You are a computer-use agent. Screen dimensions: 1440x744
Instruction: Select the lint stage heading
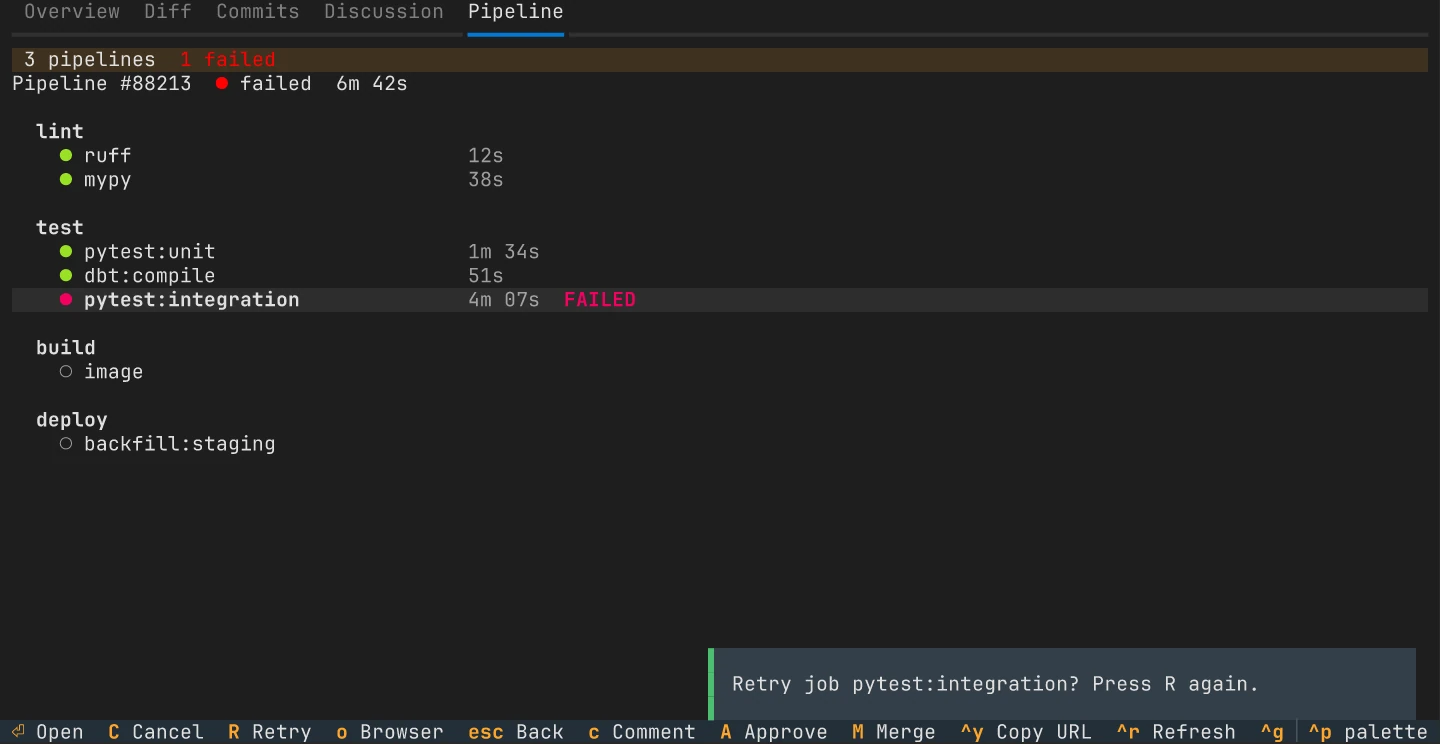(60, 131)
